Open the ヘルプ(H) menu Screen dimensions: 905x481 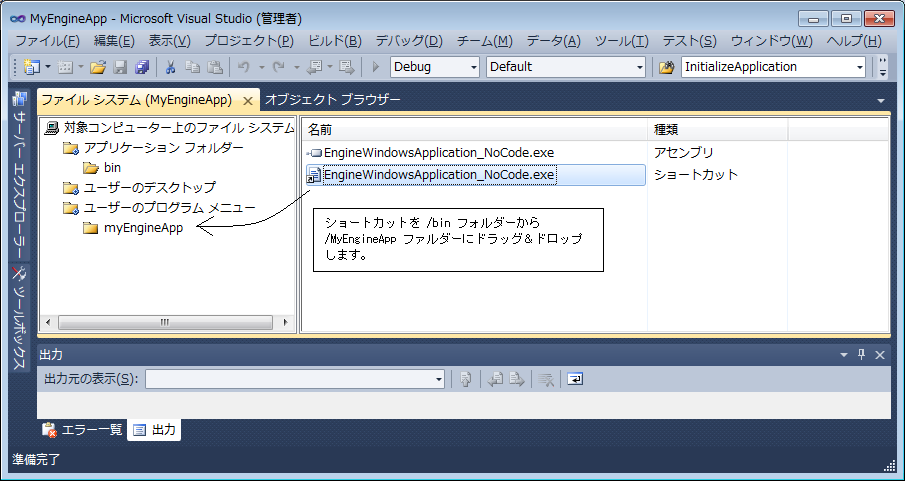pyautogui.click(x=854, y=41)
